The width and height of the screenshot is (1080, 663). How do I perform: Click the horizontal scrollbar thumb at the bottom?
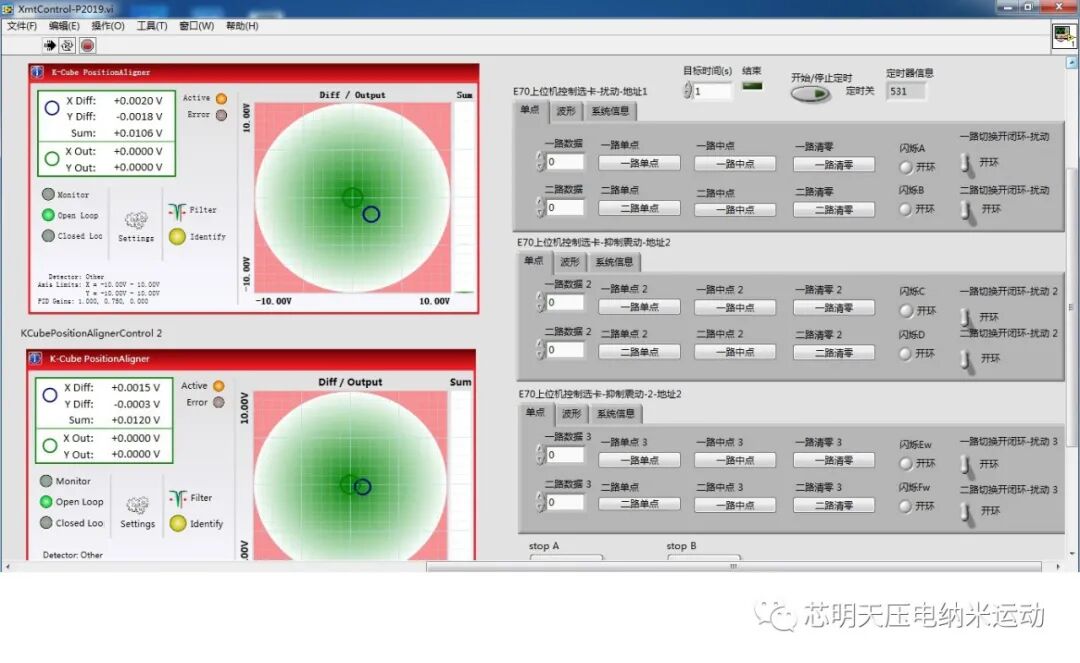coord(734,567)
